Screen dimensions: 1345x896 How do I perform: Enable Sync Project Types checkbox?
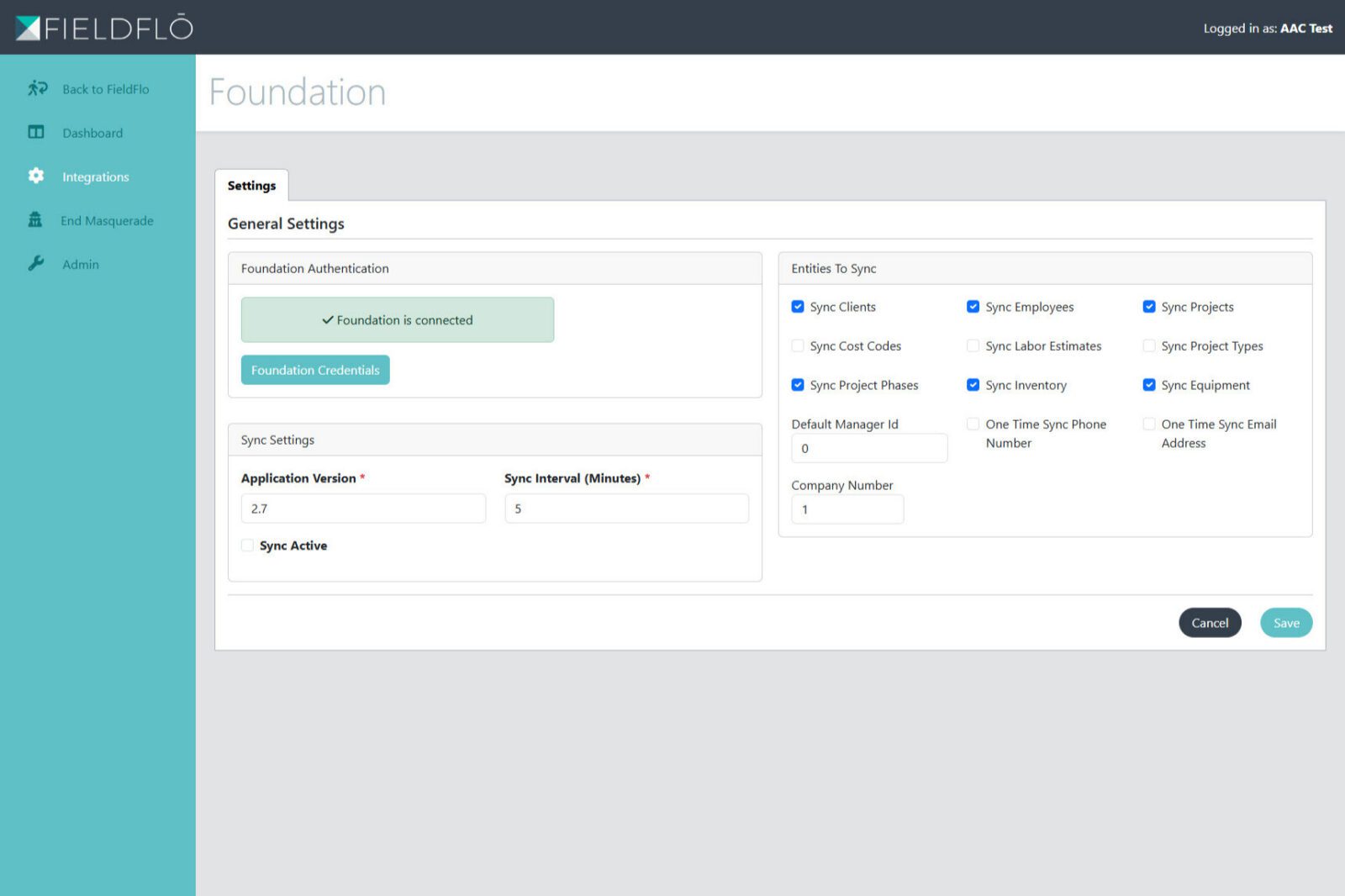click(1149, 345)
